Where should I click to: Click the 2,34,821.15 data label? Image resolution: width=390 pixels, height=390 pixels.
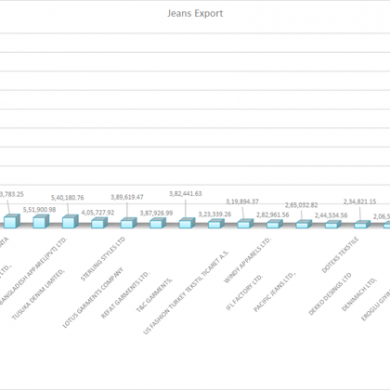[360, 202]
